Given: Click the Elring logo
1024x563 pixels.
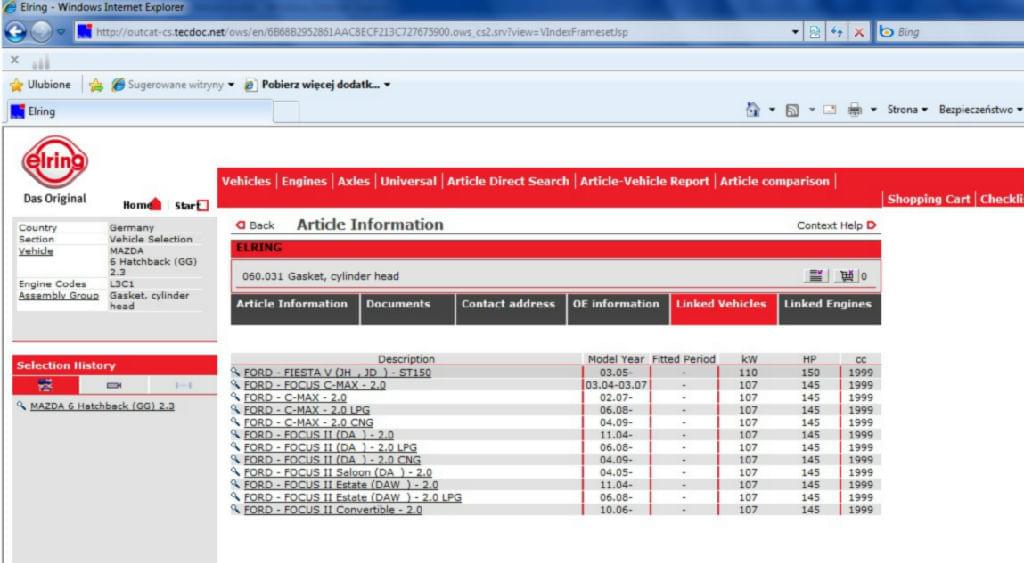Looking at the screenshot, I should 54,162.
